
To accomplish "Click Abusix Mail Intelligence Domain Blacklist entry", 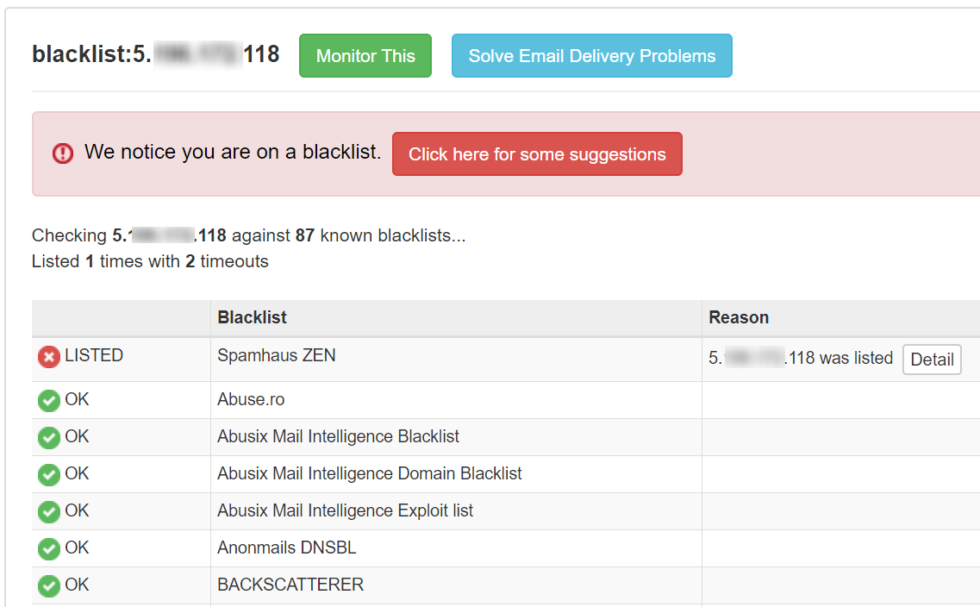I will point(369,474).
